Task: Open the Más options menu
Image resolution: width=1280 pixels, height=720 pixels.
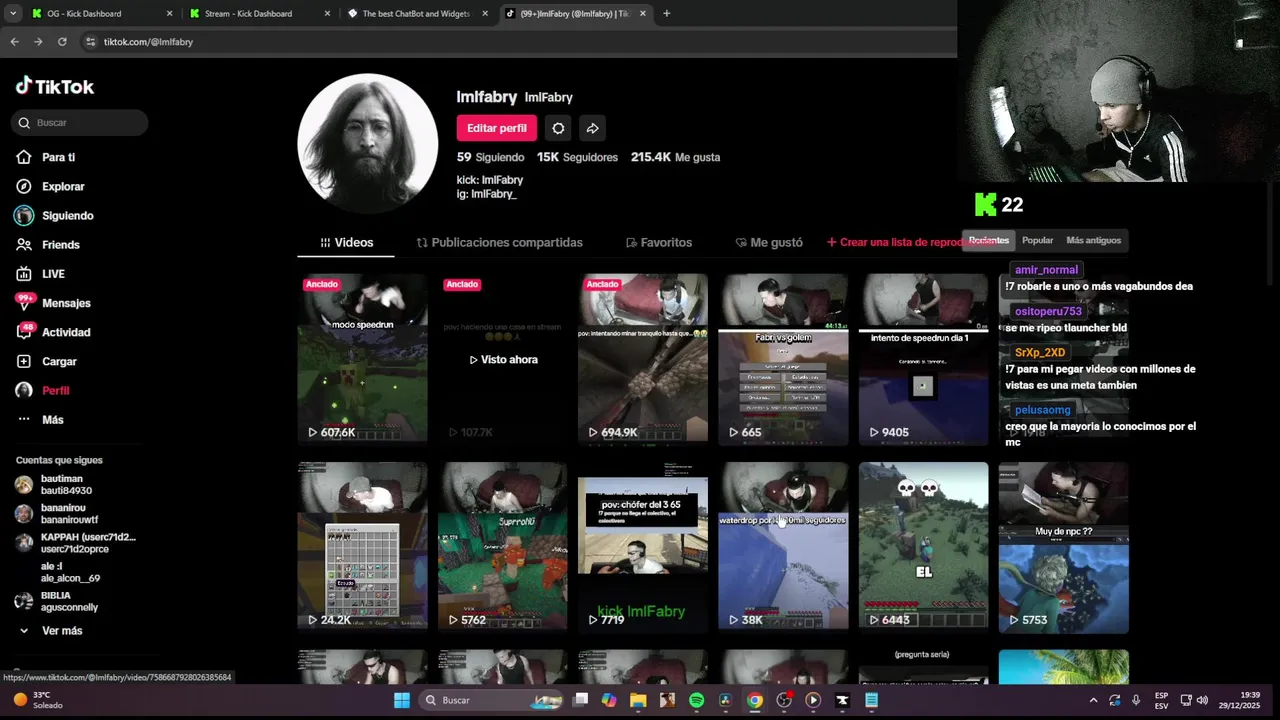Action: pos(40,419)
